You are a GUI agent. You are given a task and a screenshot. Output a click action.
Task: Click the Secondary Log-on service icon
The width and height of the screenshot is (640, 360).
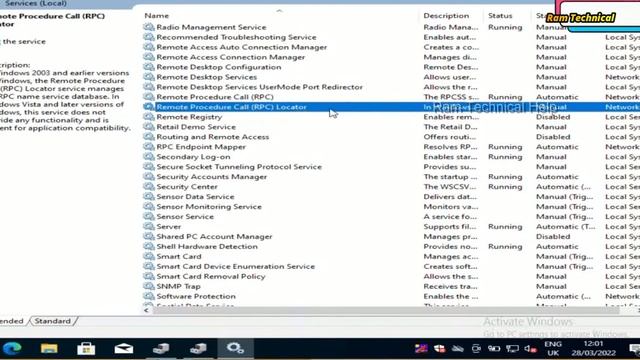tap(149, 157)
